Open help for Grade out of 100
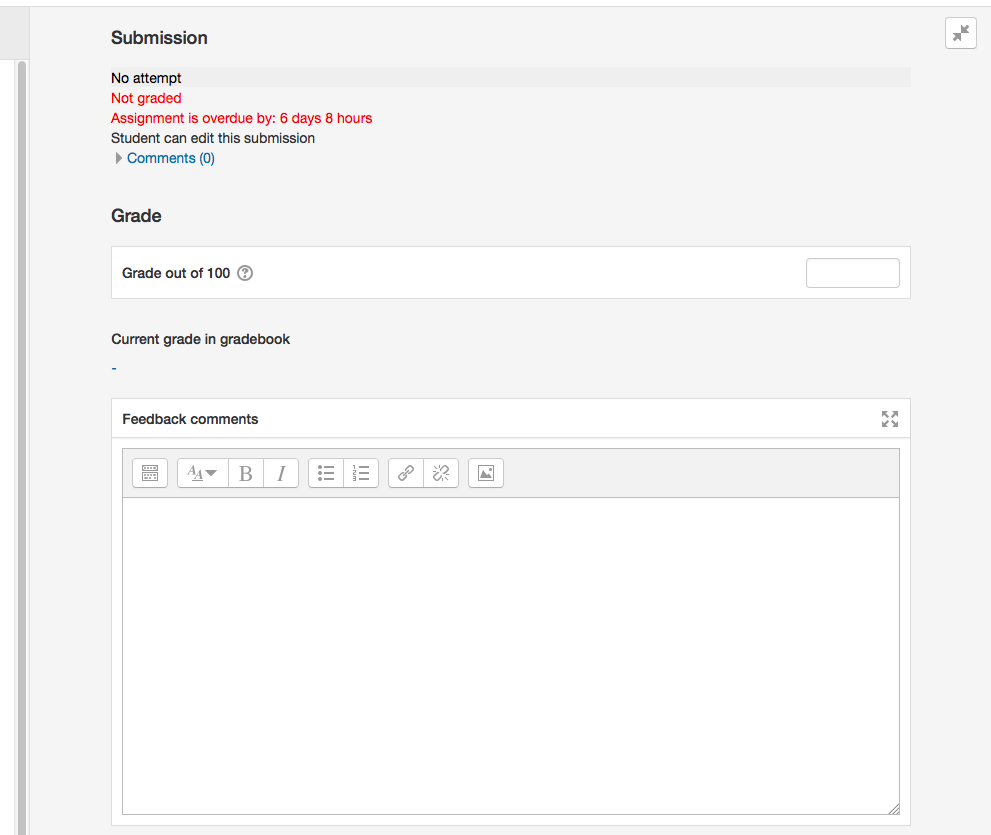991x835 pixels. [245, 273]
